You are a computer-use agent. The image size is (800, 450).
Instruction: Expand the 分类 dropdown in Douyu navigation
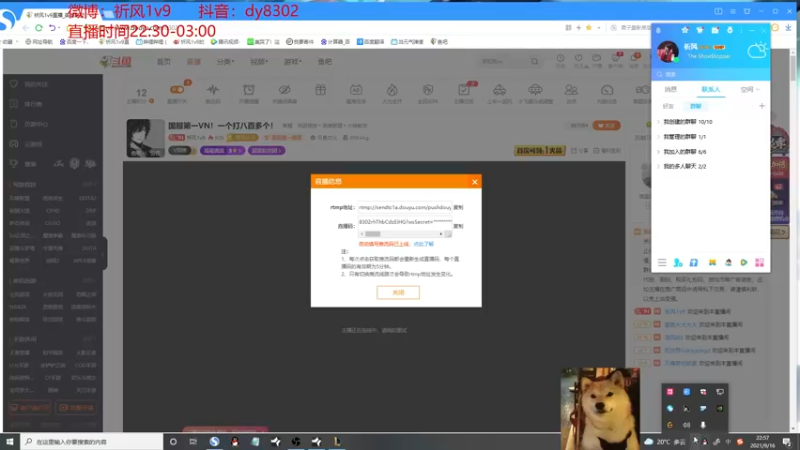[x=225, y=62]
